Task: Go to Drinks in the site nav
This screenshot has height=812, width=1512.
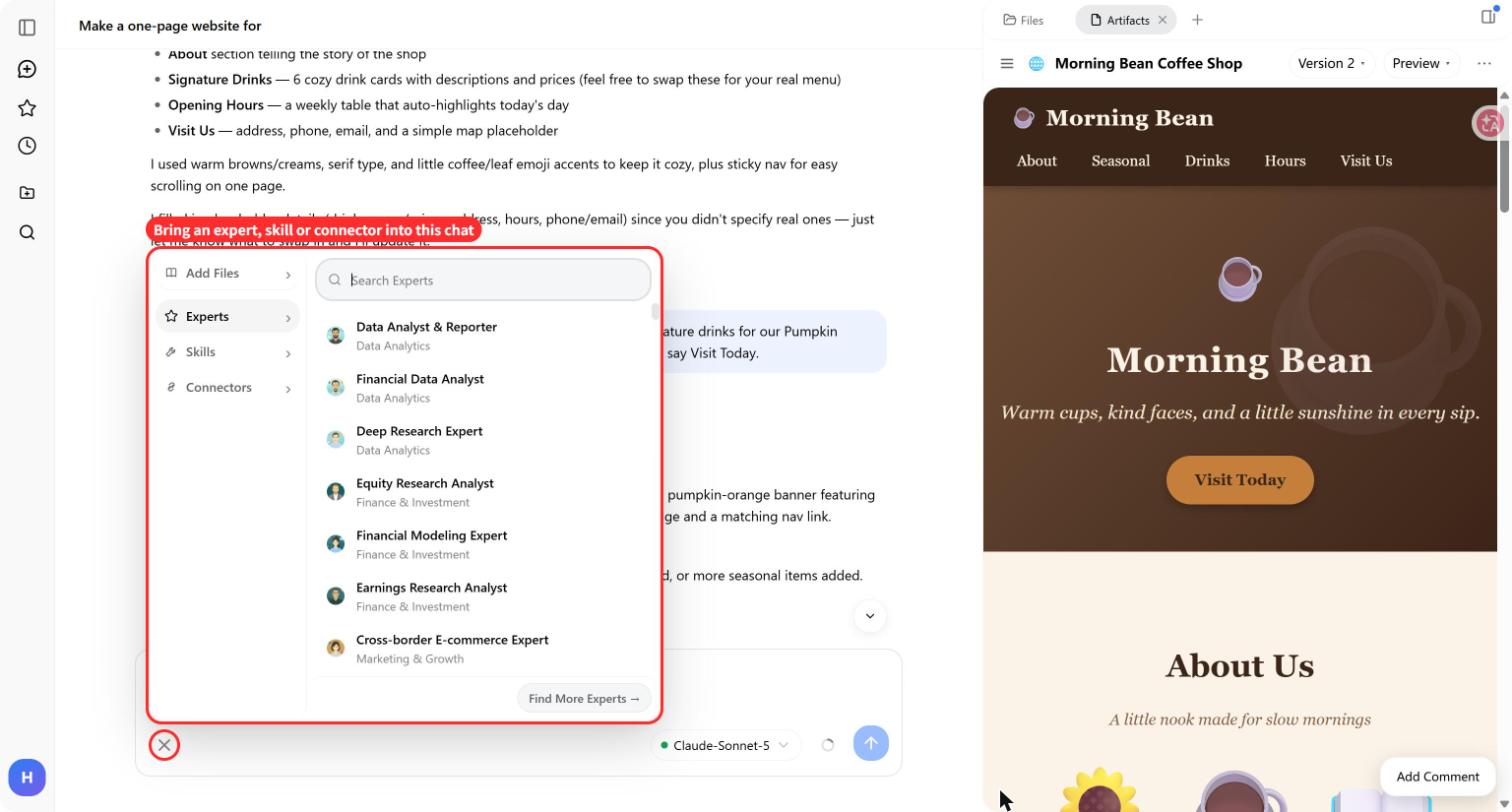Action: click(x=1207, y=161)
